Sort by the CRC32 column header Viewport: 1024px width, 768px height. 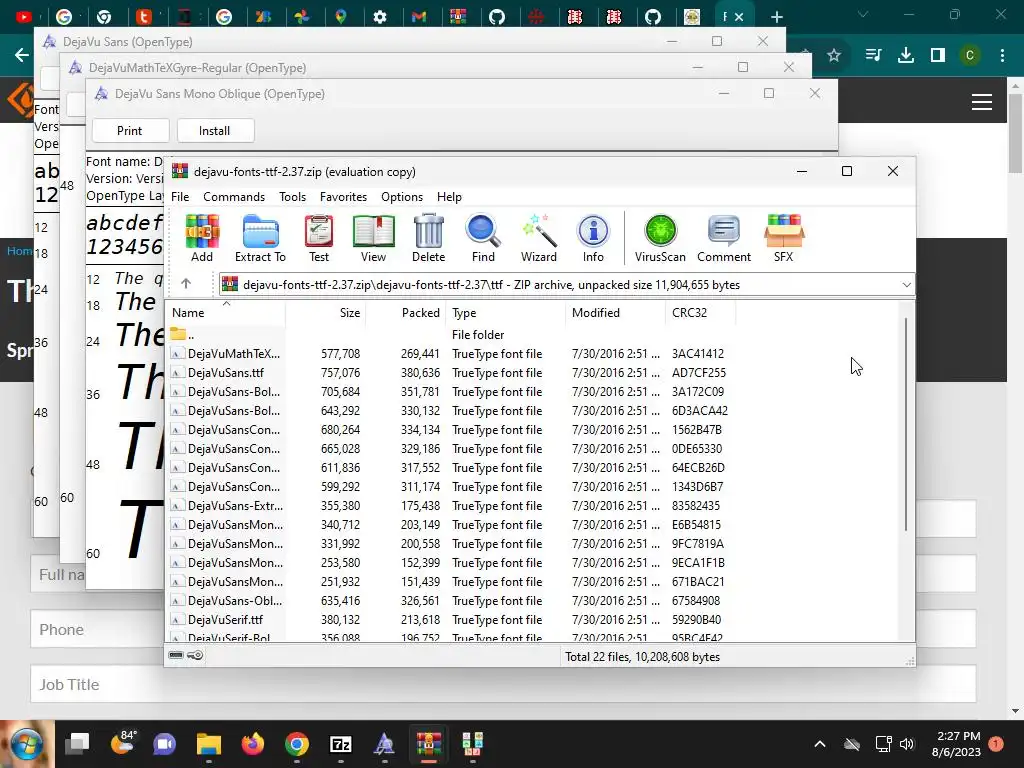point(700,313)
